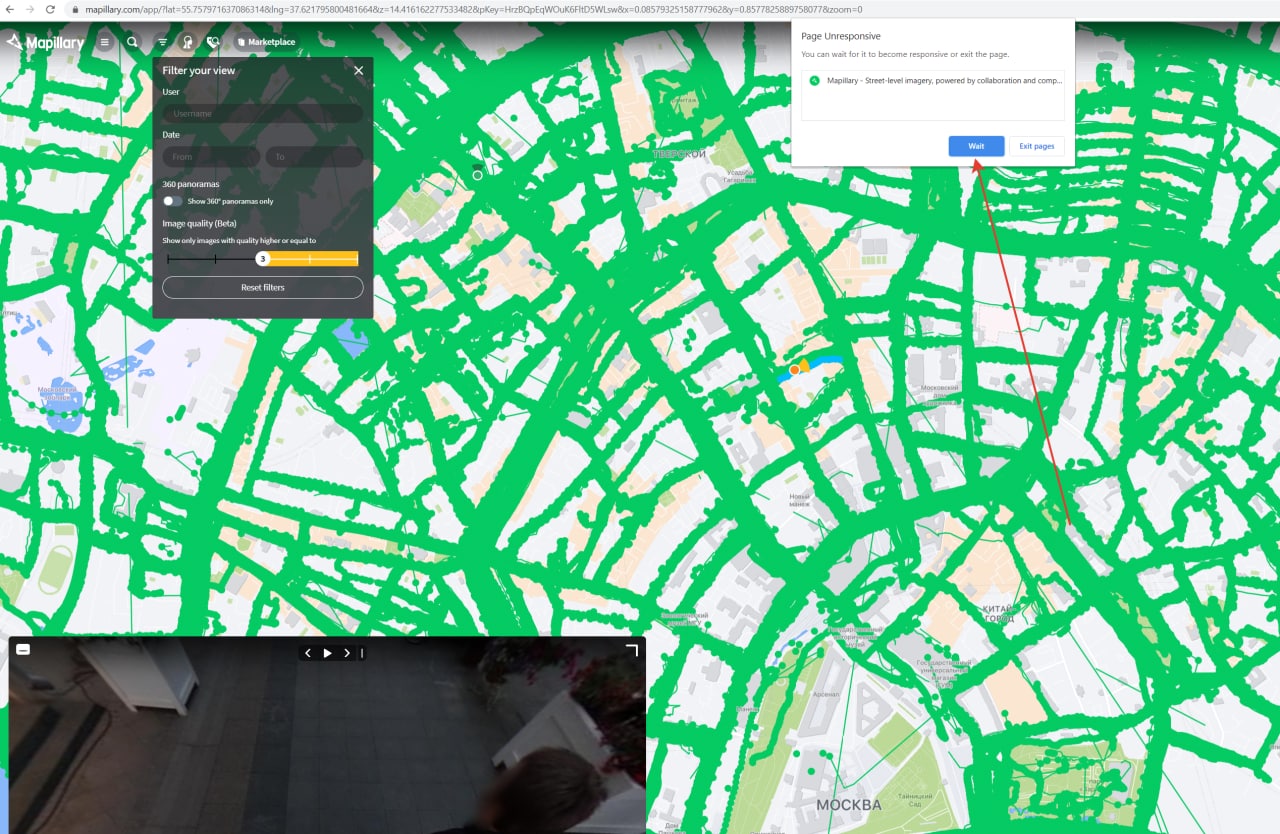Click the orange current position marker

pos(794,370)
